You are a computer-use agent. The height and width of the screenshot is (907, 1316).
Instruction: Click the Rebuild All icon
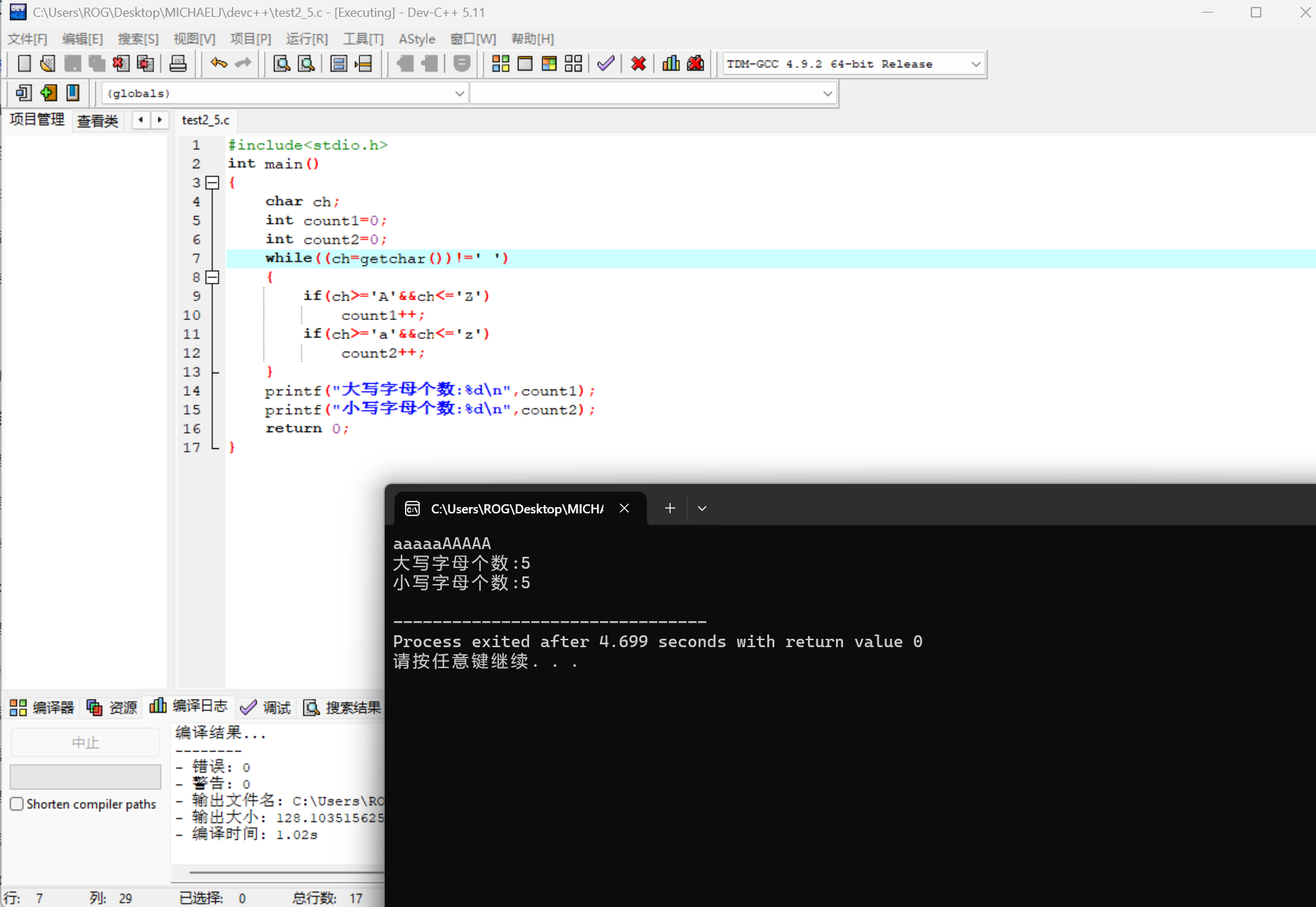click(573, 64)
